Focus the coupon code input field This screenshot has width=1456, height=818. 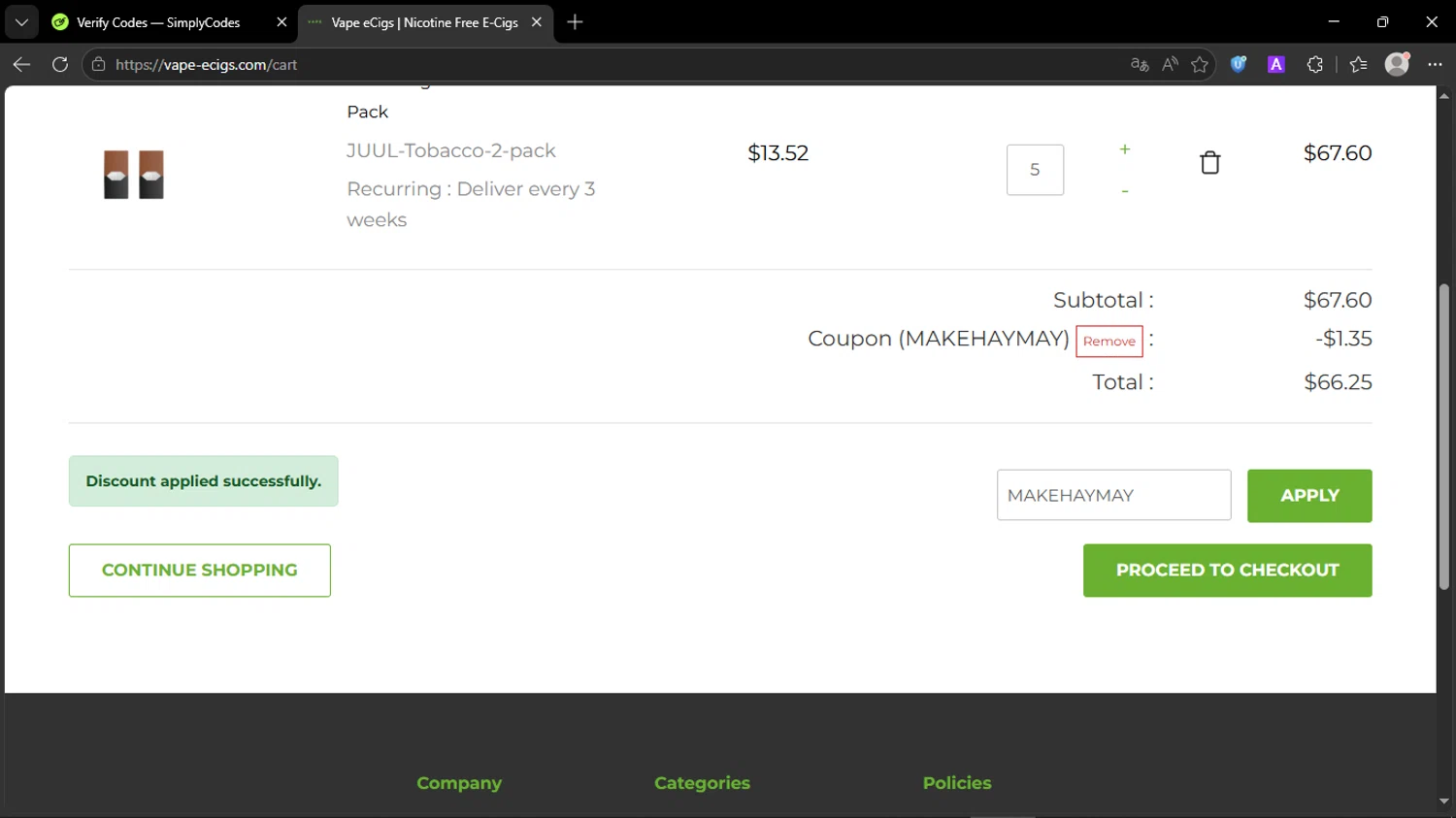coord(1114,496)
